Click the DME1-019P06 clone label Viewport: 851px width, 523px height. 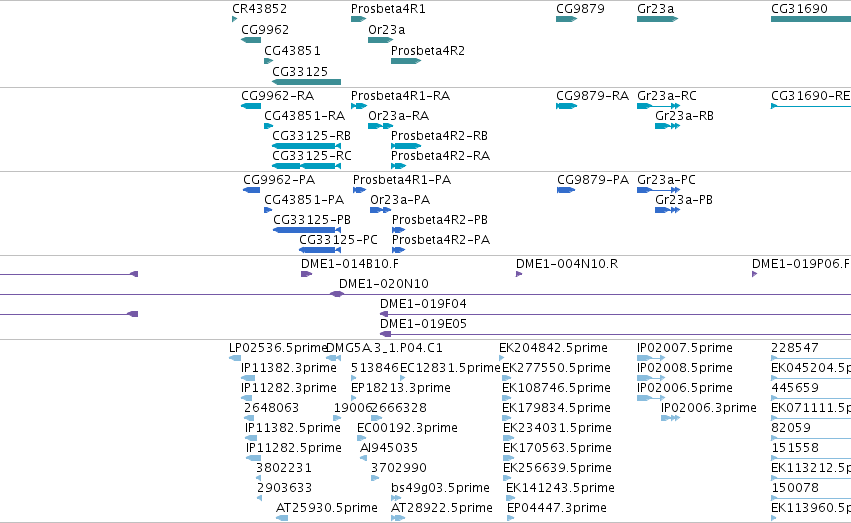pyautogui.click(x=801, y=264)
